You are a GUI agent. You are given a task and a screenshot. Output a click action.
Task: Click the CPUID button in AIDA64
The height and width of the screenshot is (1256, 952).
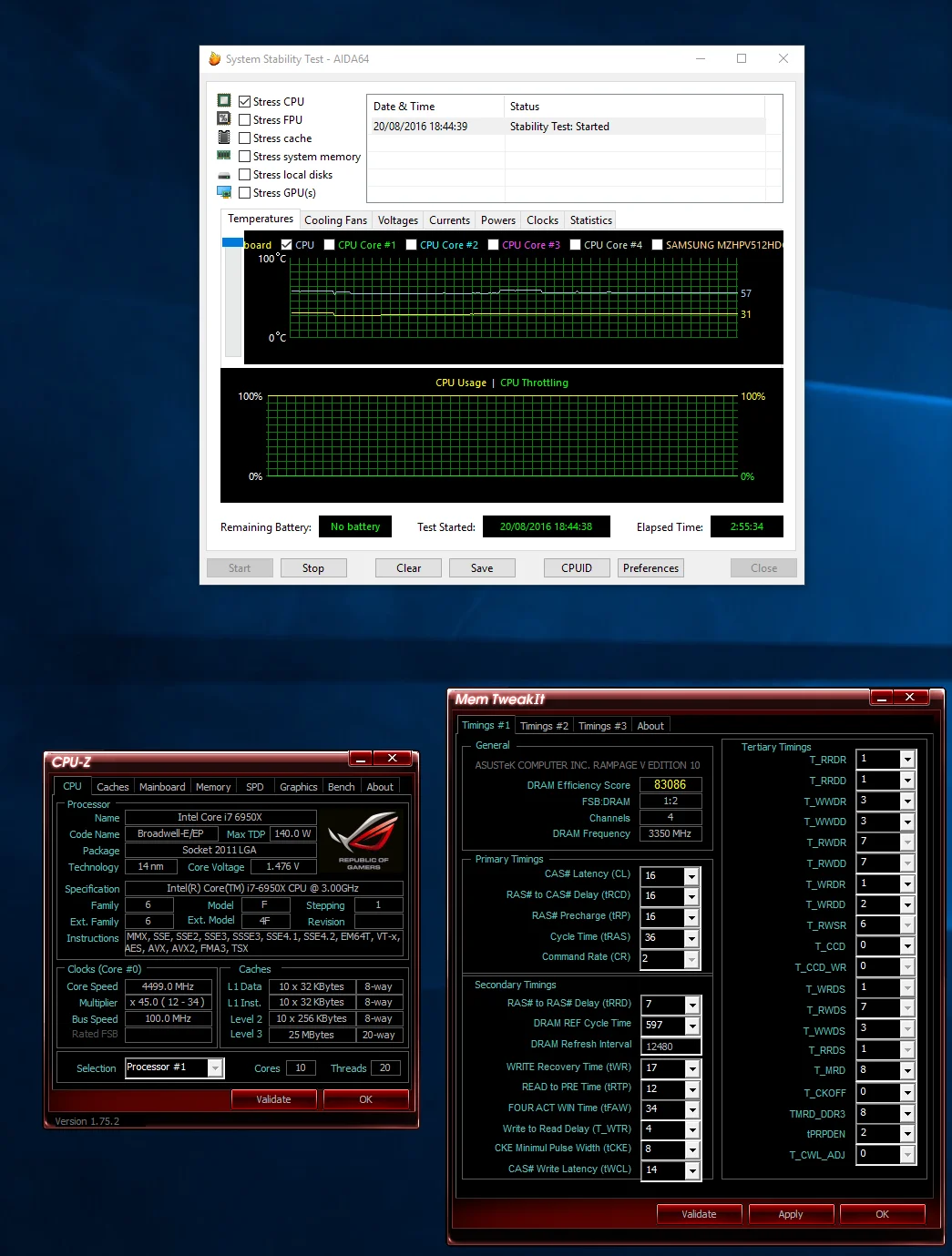[577, 568]
